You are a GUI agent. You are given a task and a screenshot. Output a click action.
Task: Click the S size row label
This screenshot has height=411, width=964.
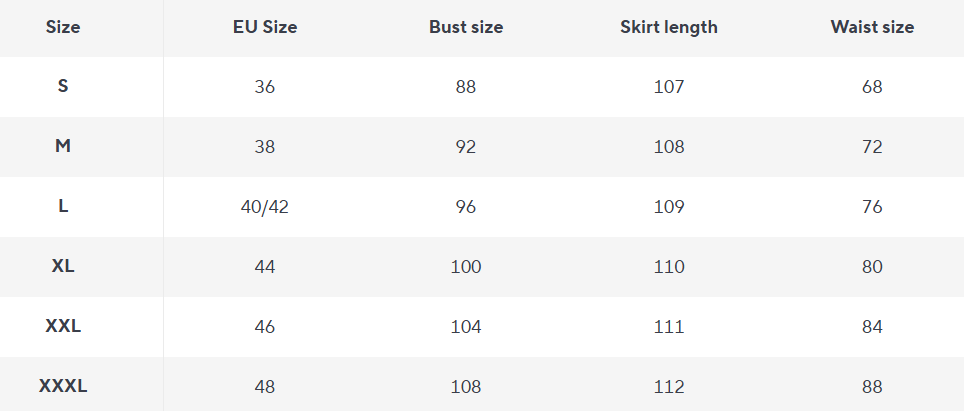[x=63, y=87]
